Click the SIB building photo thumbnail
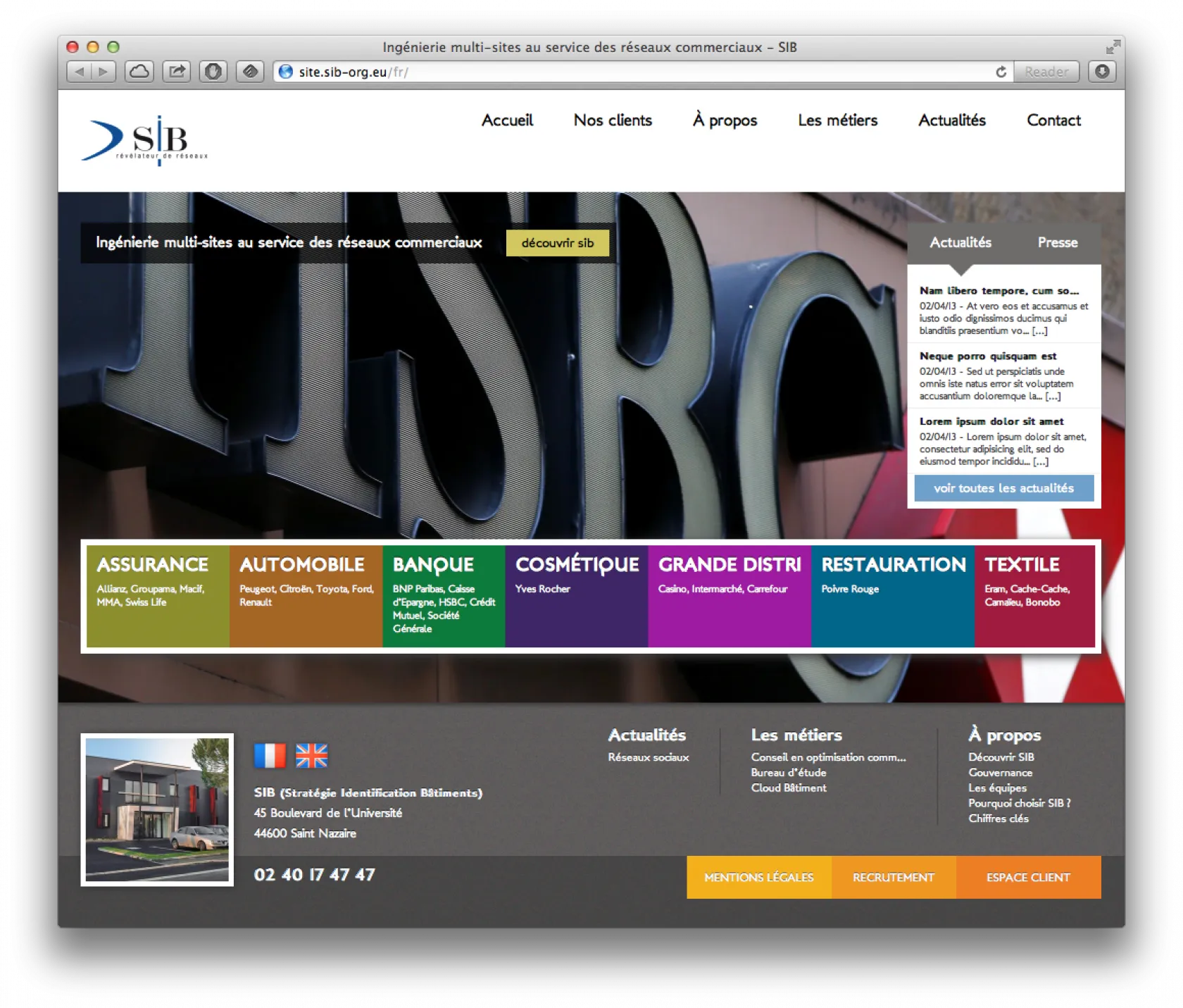Image resolution: width=1183 pixels, height=1008 pixels. 157,809
